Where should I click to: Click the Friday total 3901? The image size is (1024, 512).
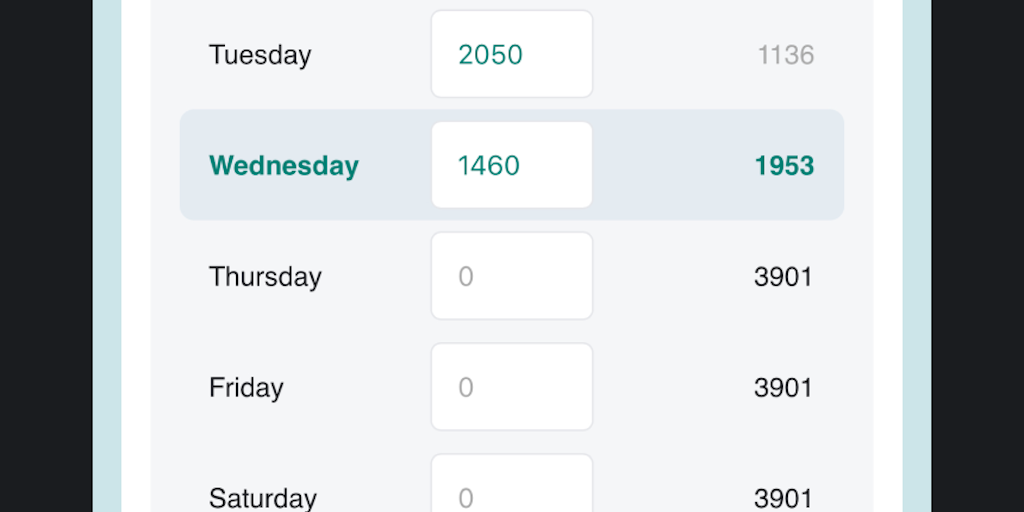pyautogui.click(x=783, y=388)
